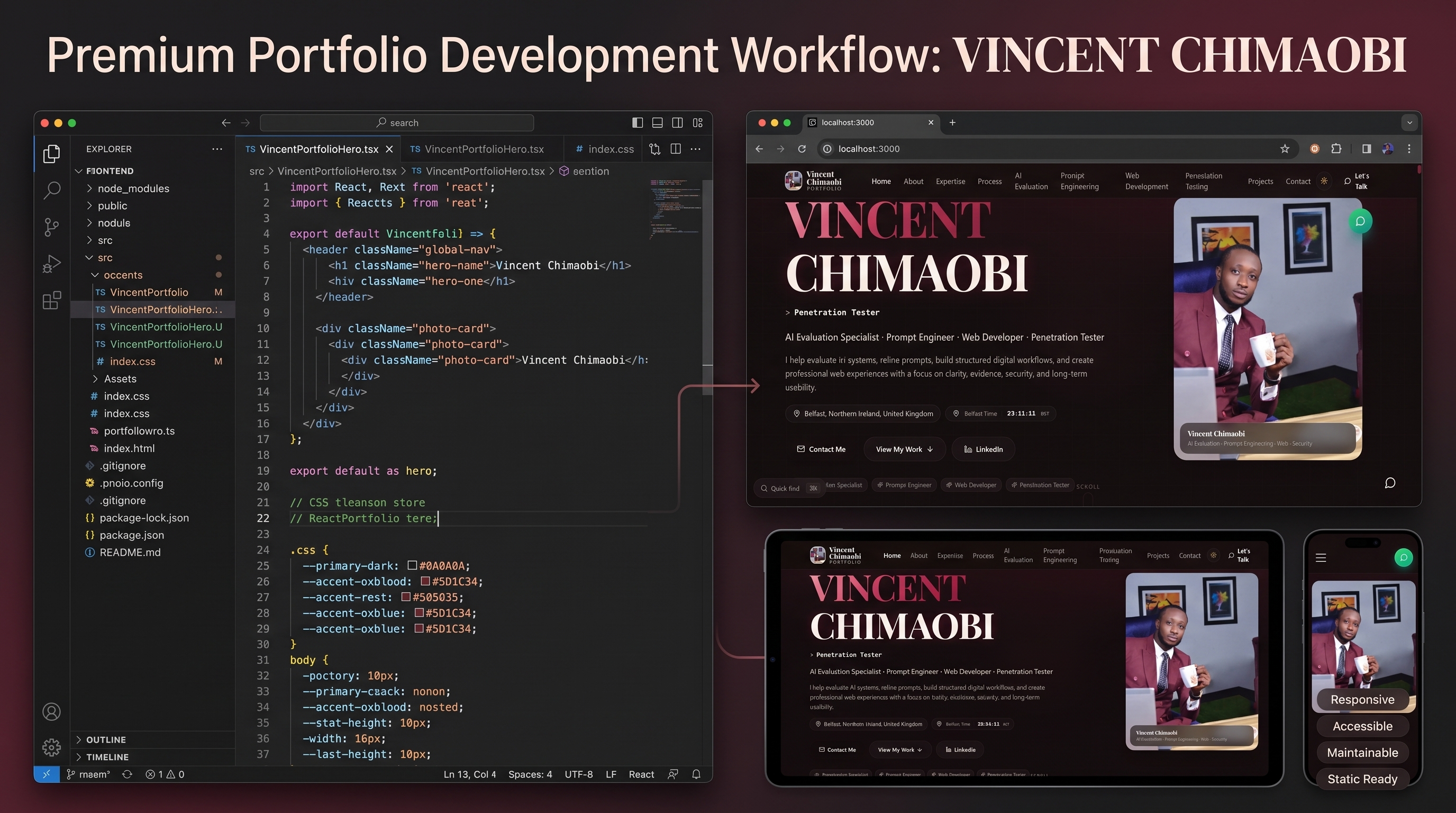Click the VS Code search command box
Screen dimensions: 1456x813
pyautogui.click(x=397, y=123)
